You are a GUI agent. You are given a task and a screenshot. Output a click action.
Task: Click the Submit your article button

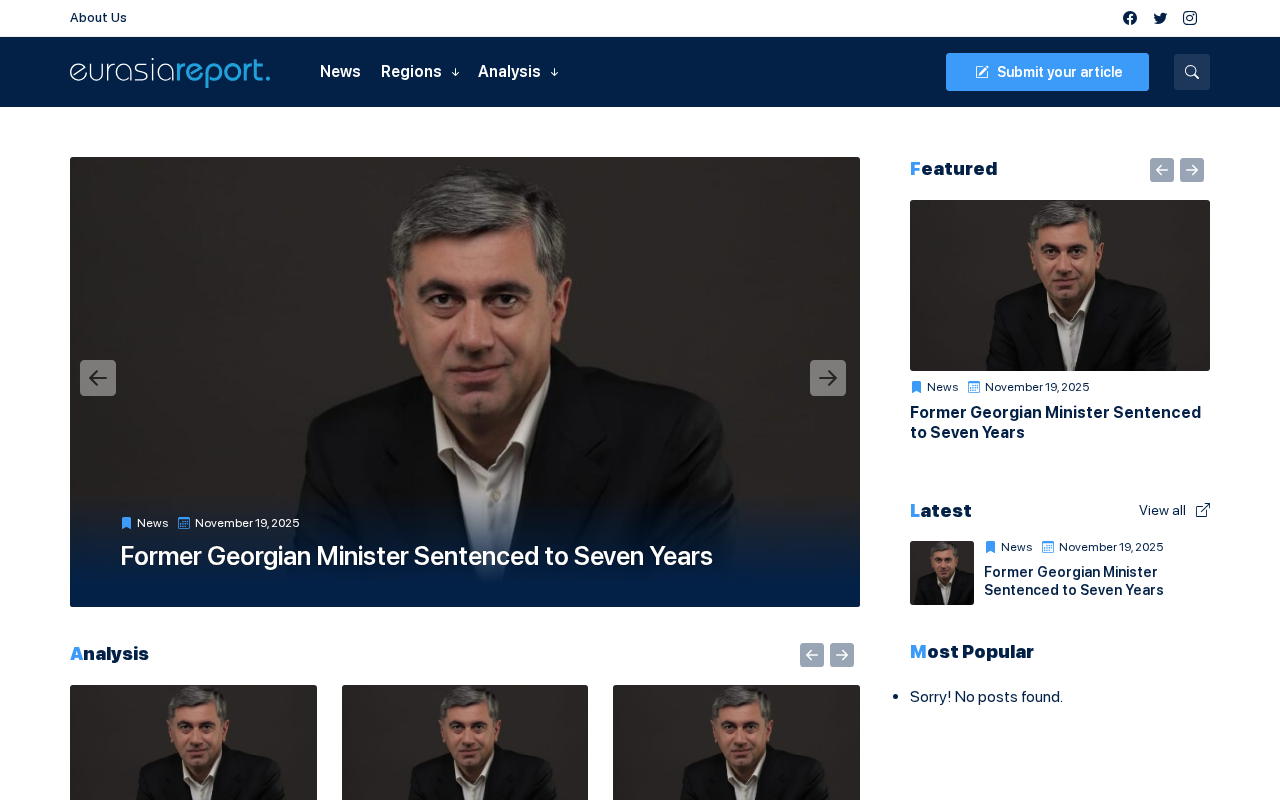(1047, 72)
